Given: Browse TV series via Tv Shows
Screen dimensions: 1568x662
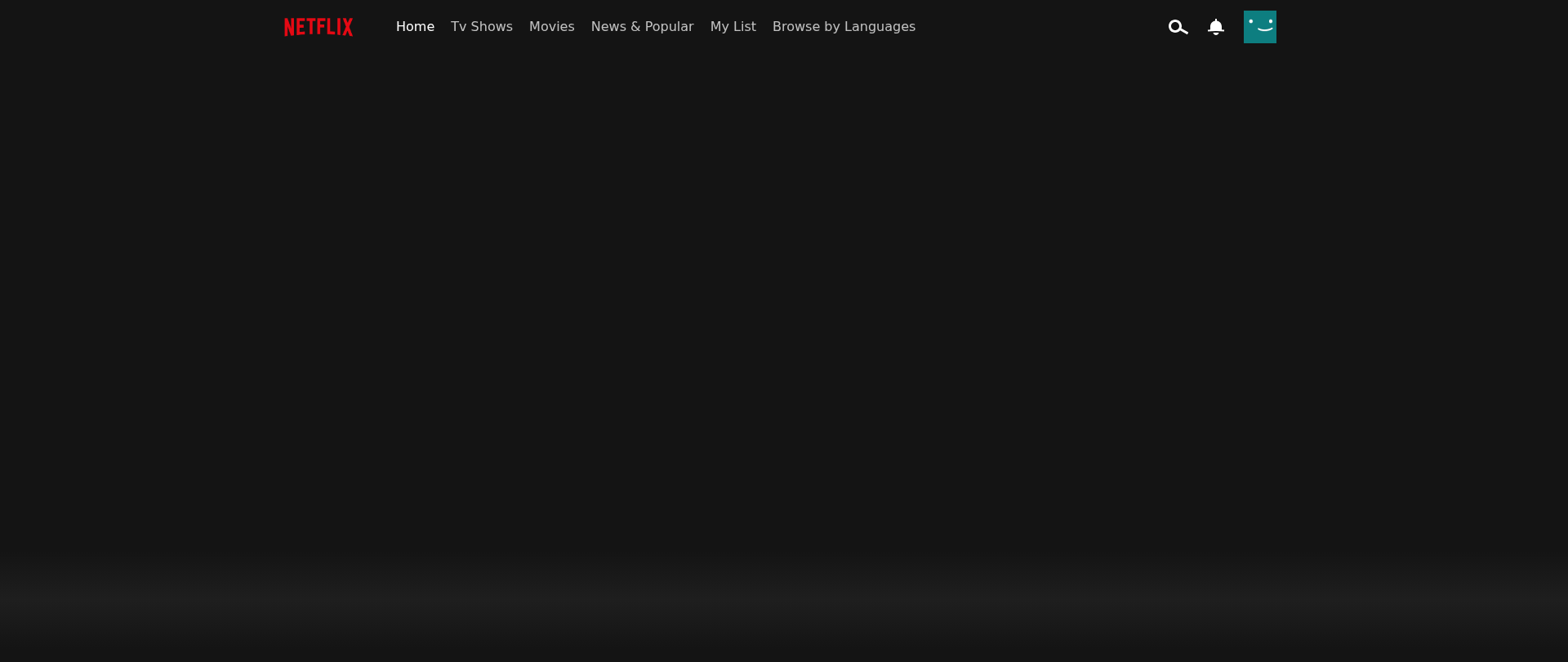Looking at the screenshot, I should click(x=481, y=27).
